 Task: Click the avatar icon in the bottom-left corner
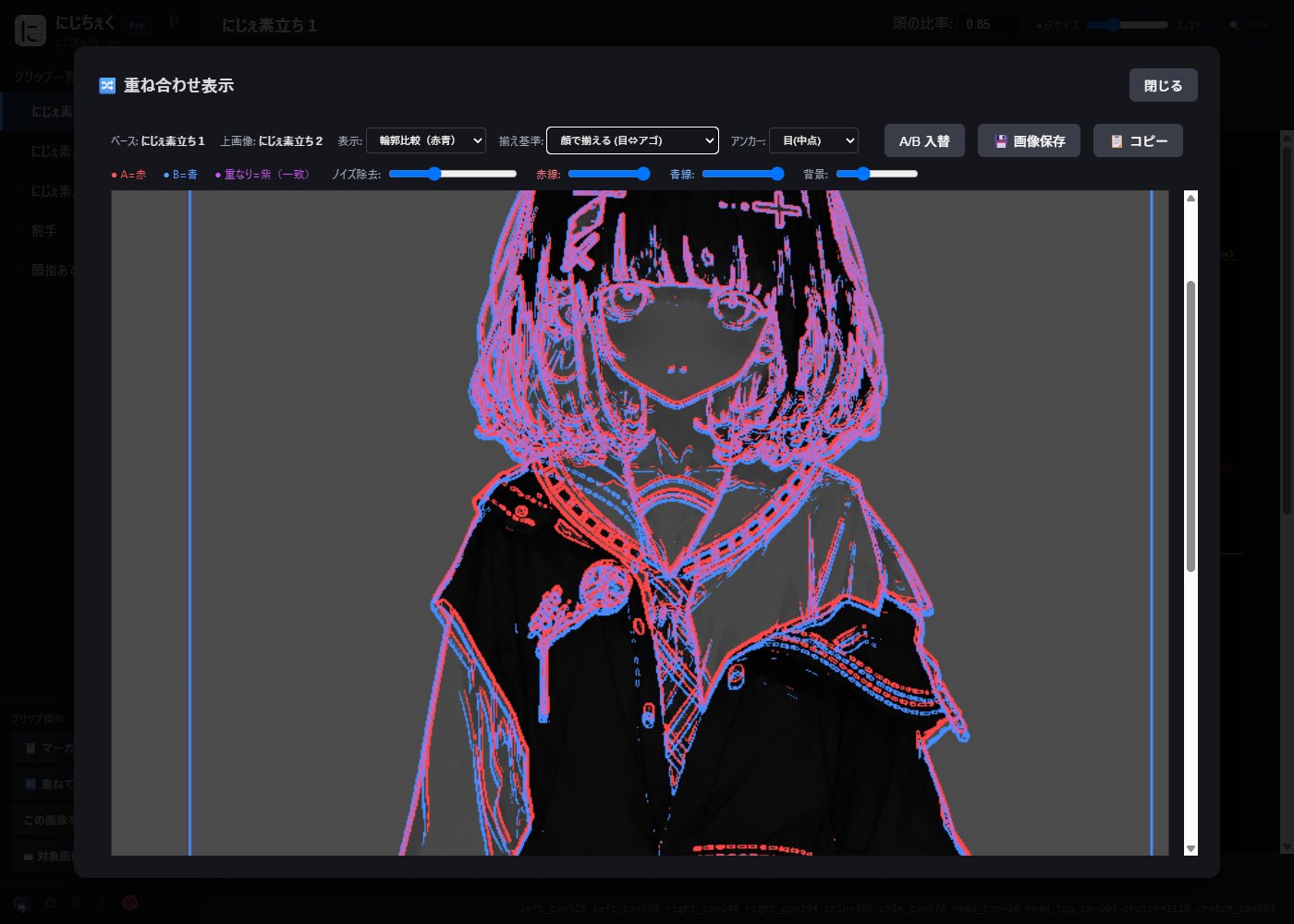pos(22,903)
